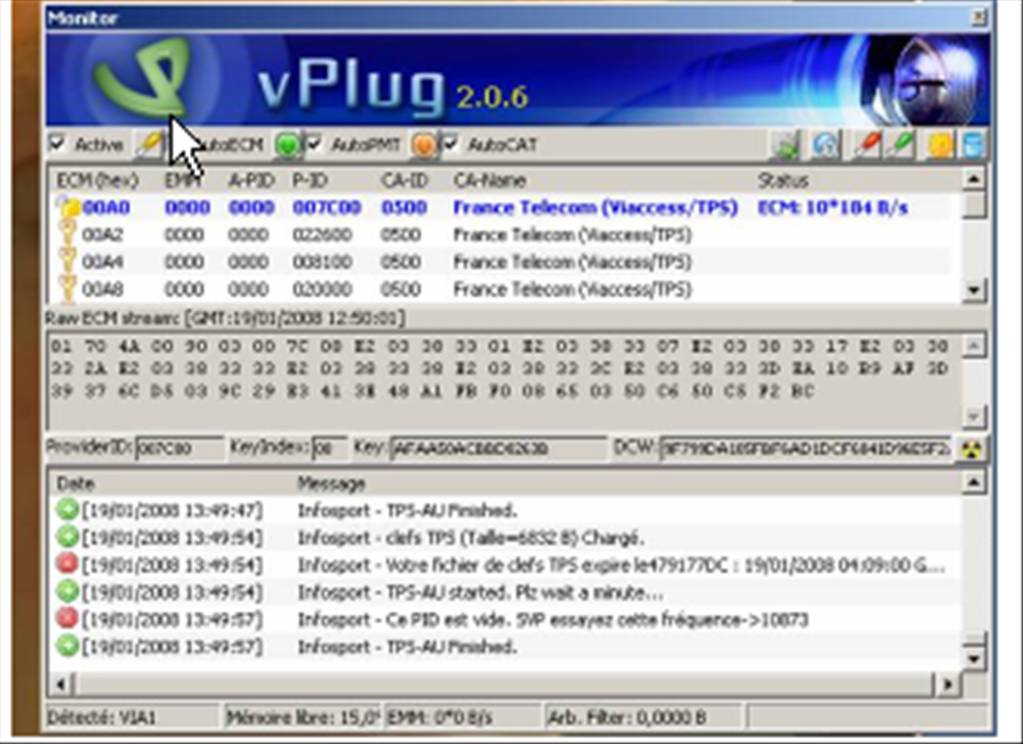Click green icon of 'TPS-AU started' log entry
1023x744 pixels.
click(x=67, y=591)
